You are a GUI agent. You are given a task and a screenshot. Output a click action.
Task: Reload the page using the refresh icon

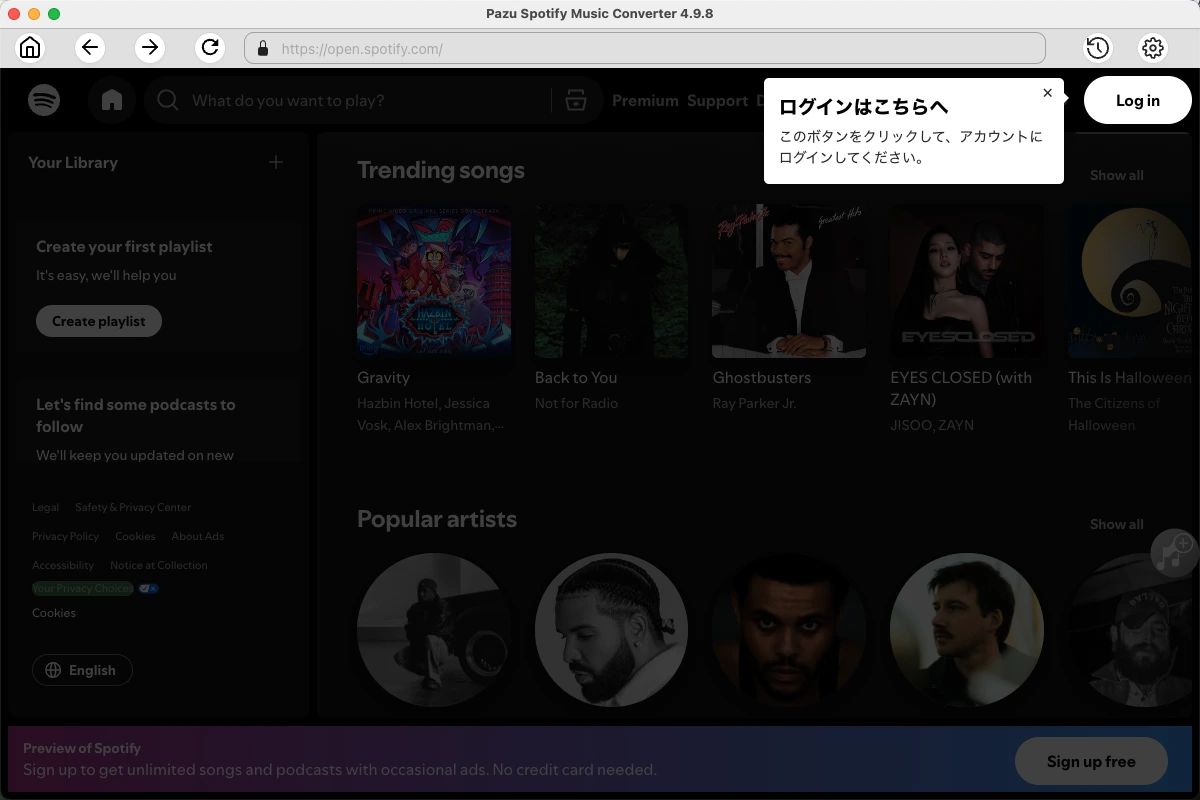coord(210,47)
